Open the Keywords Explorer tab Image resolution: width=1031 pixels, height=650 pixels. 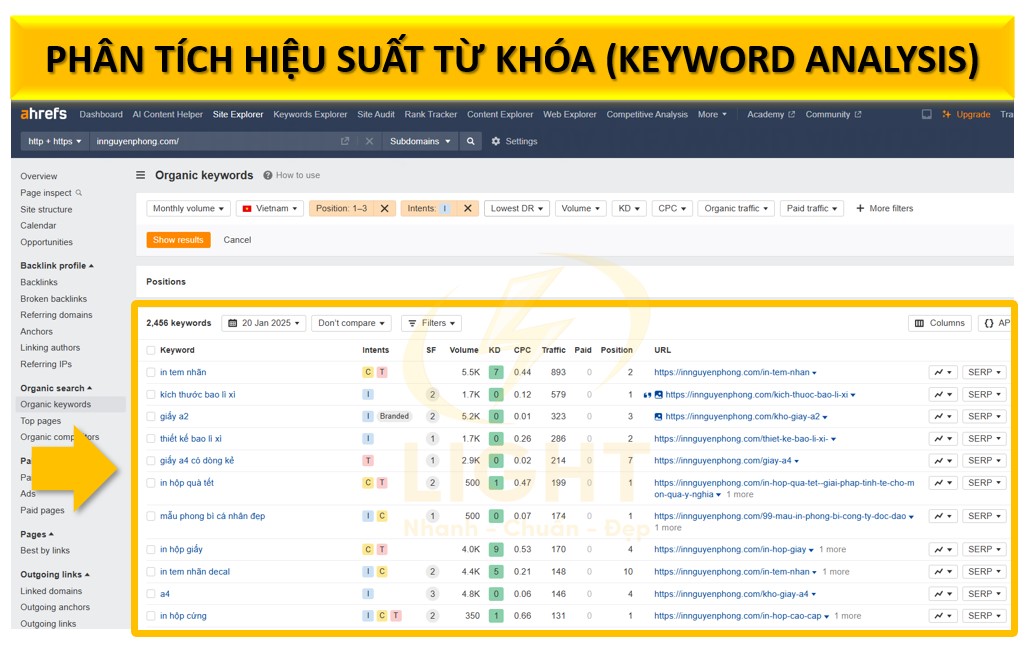click(310, 114)
